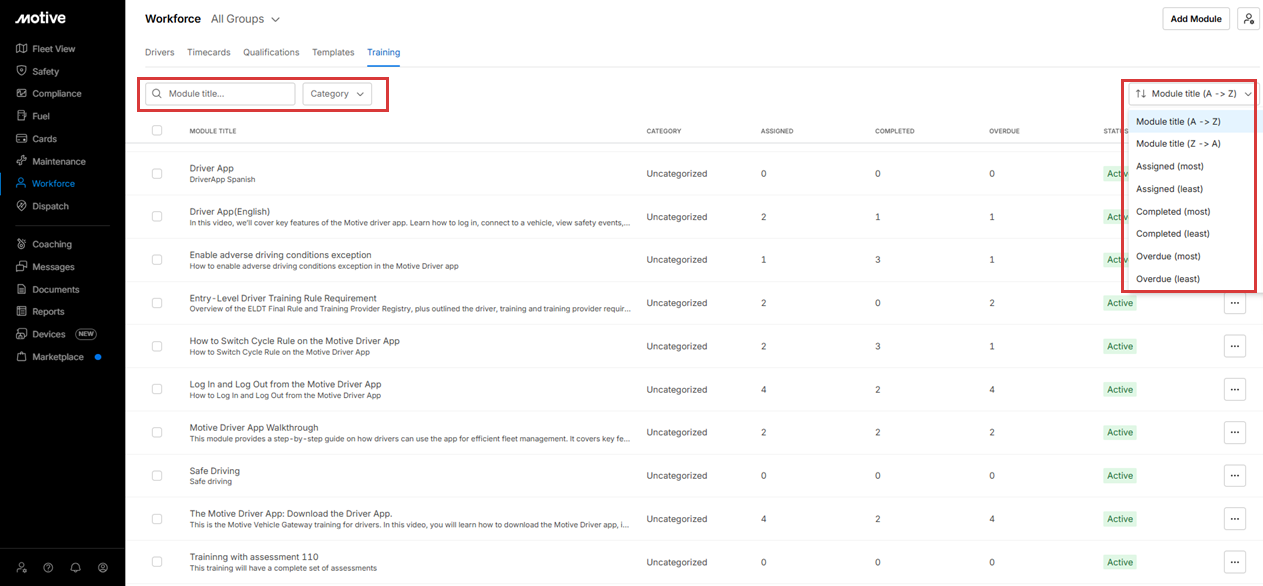Open the user profile icon at bottom

click(x=102, y=567)
